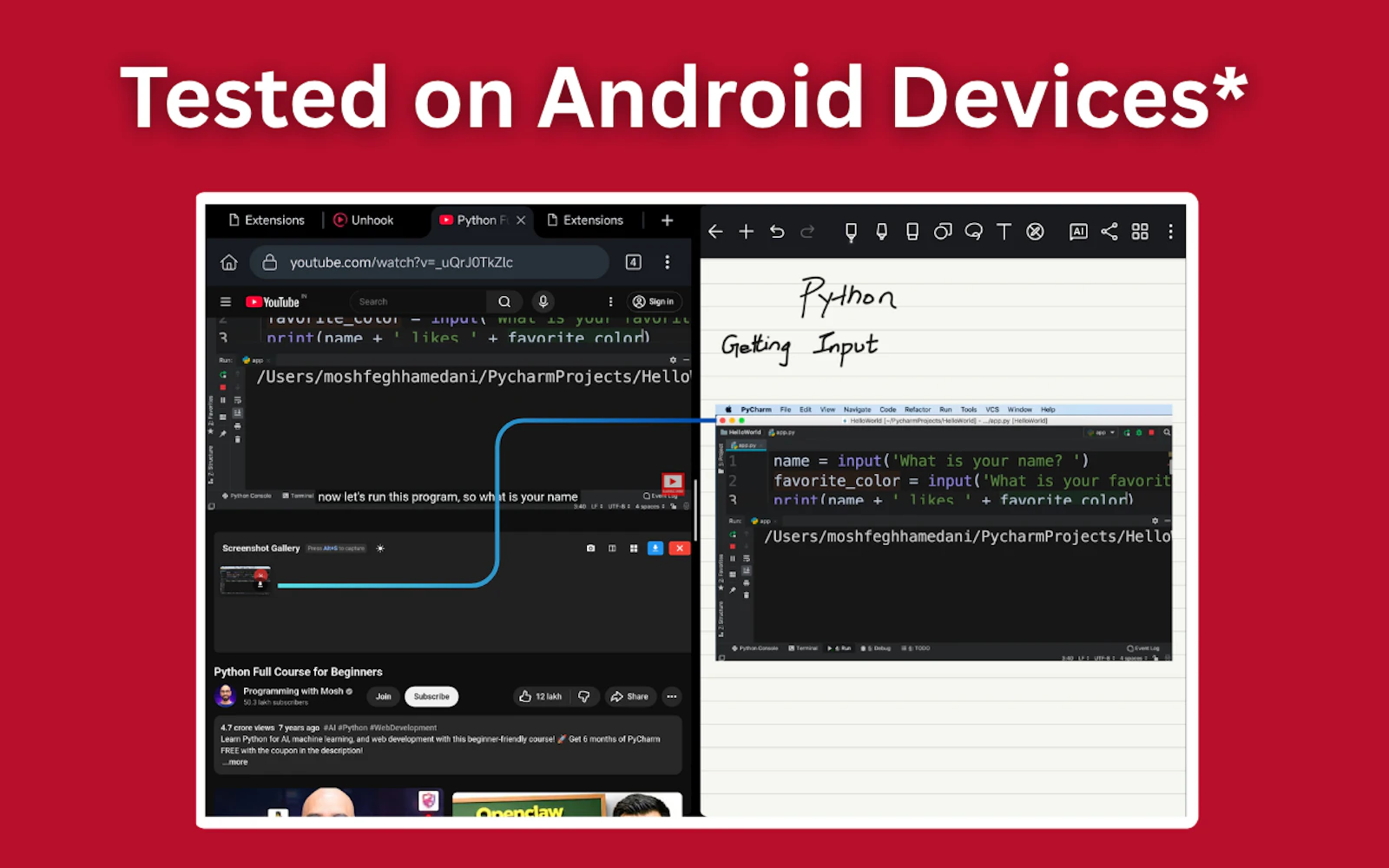This screenshot has width=1389, height=868.
Task: Switch gallery to split layout view
Action: click(612, 549)
